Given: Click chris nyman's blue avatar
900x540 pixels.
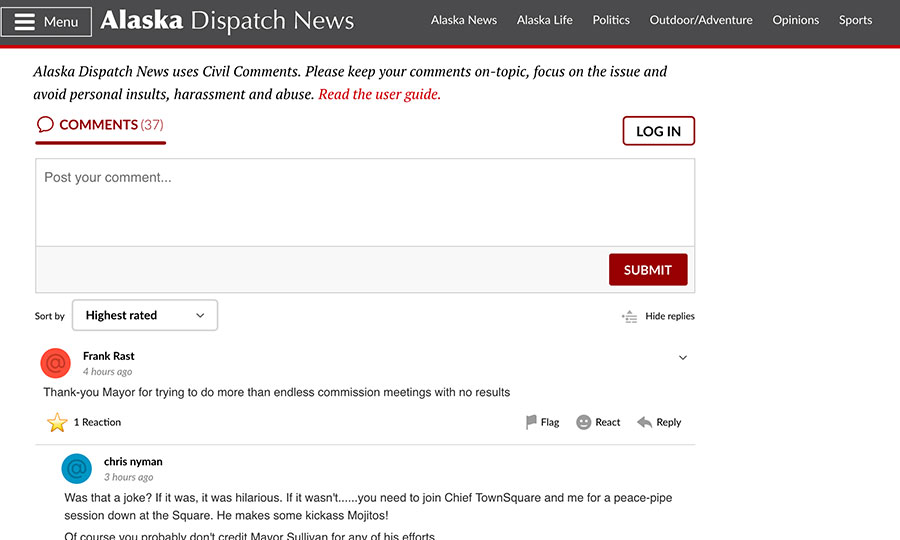Looking at the screenshot, I should (77, 469).
